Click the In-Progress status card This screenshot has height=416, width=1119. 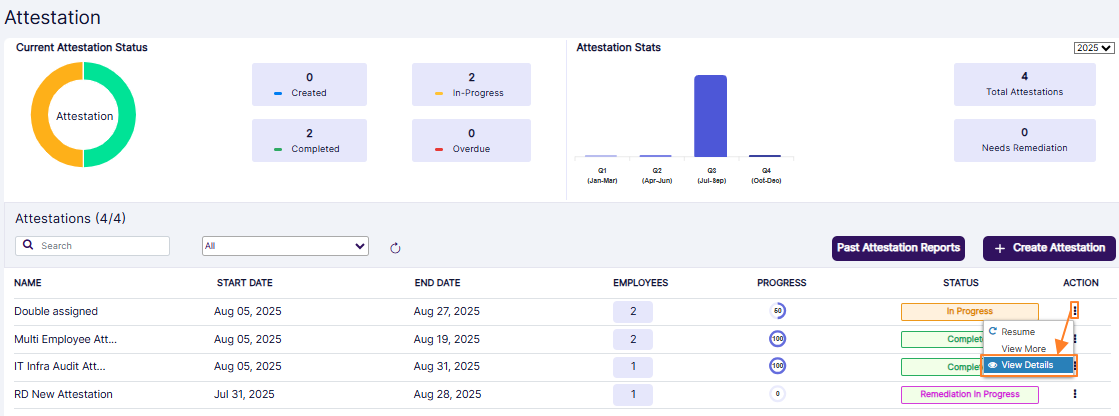pyautogui.click(x=471, y=84)
